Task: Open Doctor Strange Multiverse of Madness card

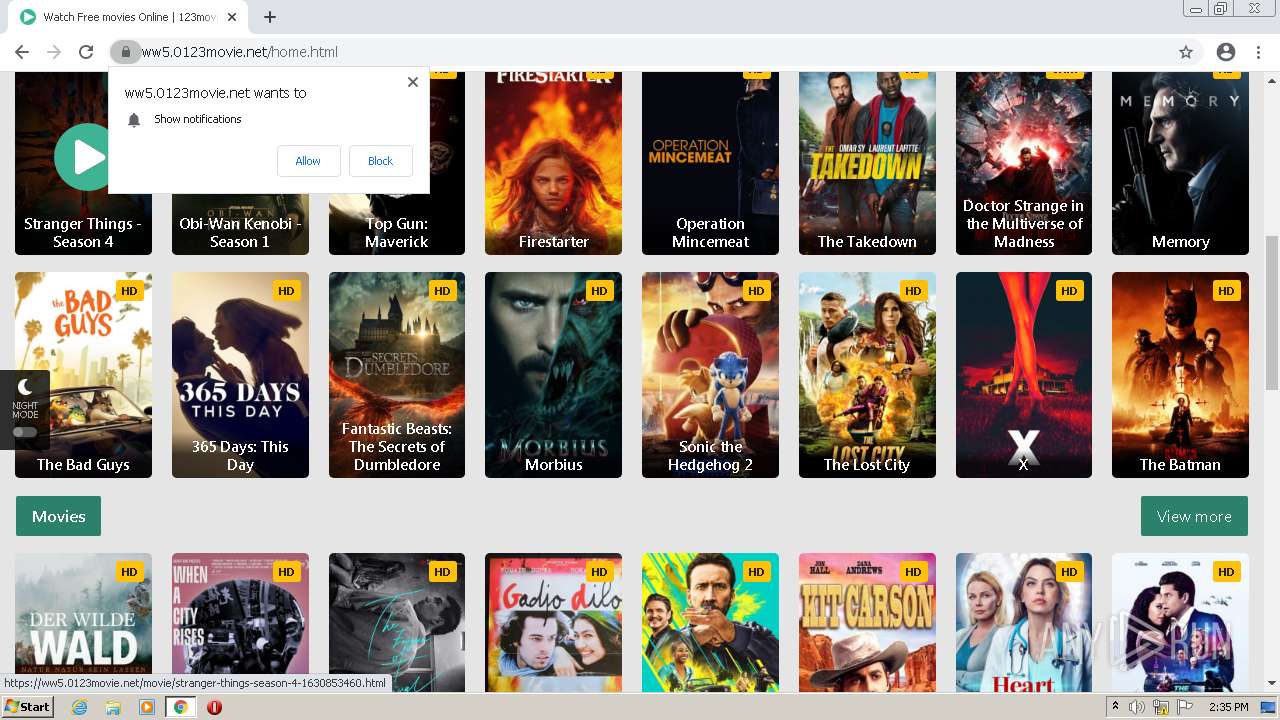Action: [x=1024, y=163]
